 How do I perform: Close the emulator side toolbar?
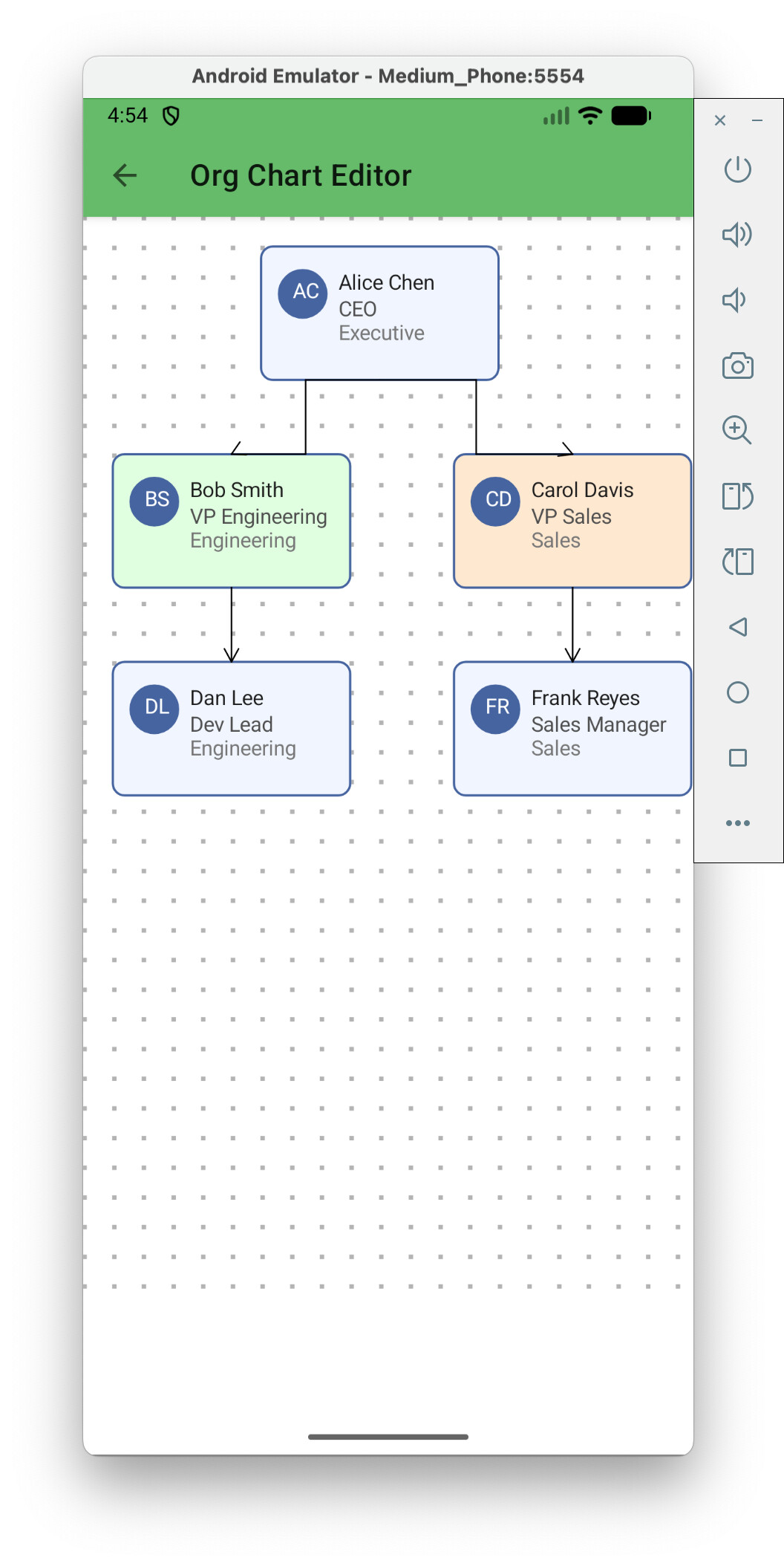click(x=719, y=120)
